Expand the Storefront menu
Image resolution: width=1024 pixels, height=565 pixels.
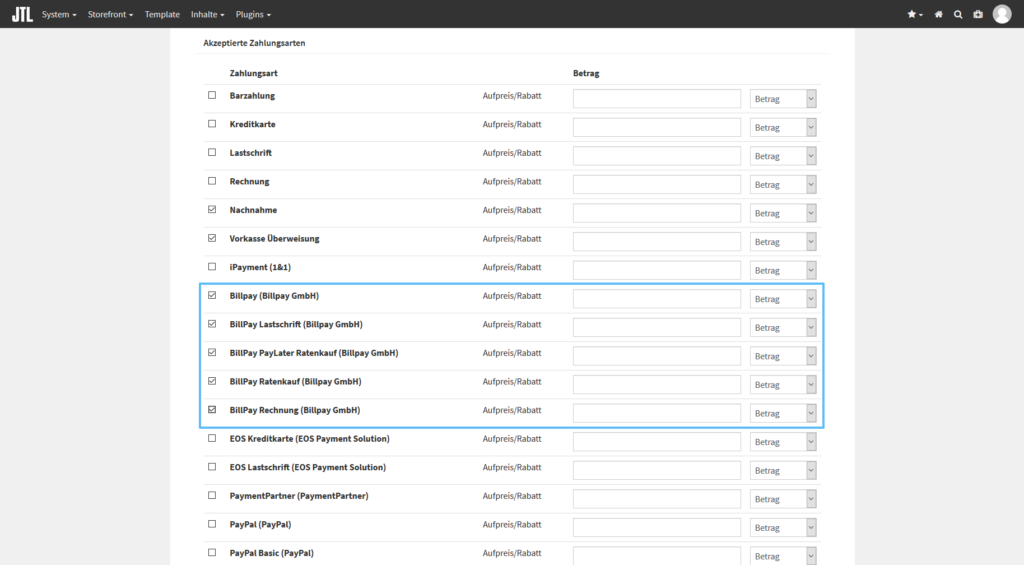[110, 15]
